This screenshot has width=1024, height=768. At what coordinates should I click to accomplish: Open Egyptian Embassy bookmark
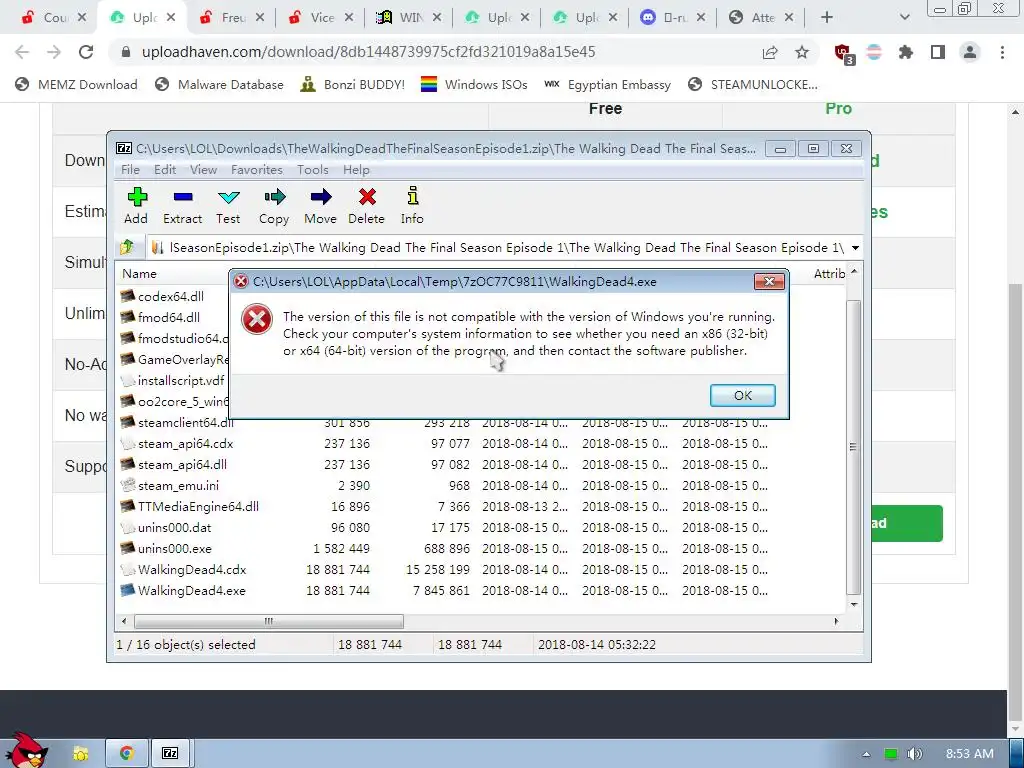[607, 84]
